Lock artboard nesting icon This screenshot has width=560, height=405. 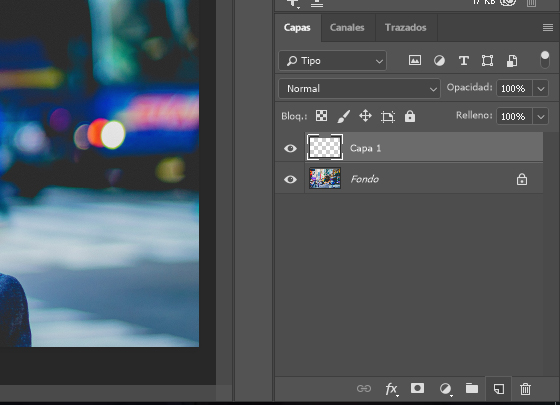click(388, 116)
